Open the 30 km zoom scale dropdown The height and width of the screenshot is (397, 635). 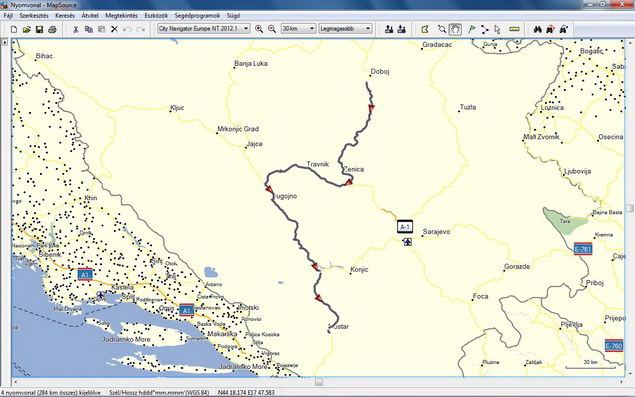[298, 29]
